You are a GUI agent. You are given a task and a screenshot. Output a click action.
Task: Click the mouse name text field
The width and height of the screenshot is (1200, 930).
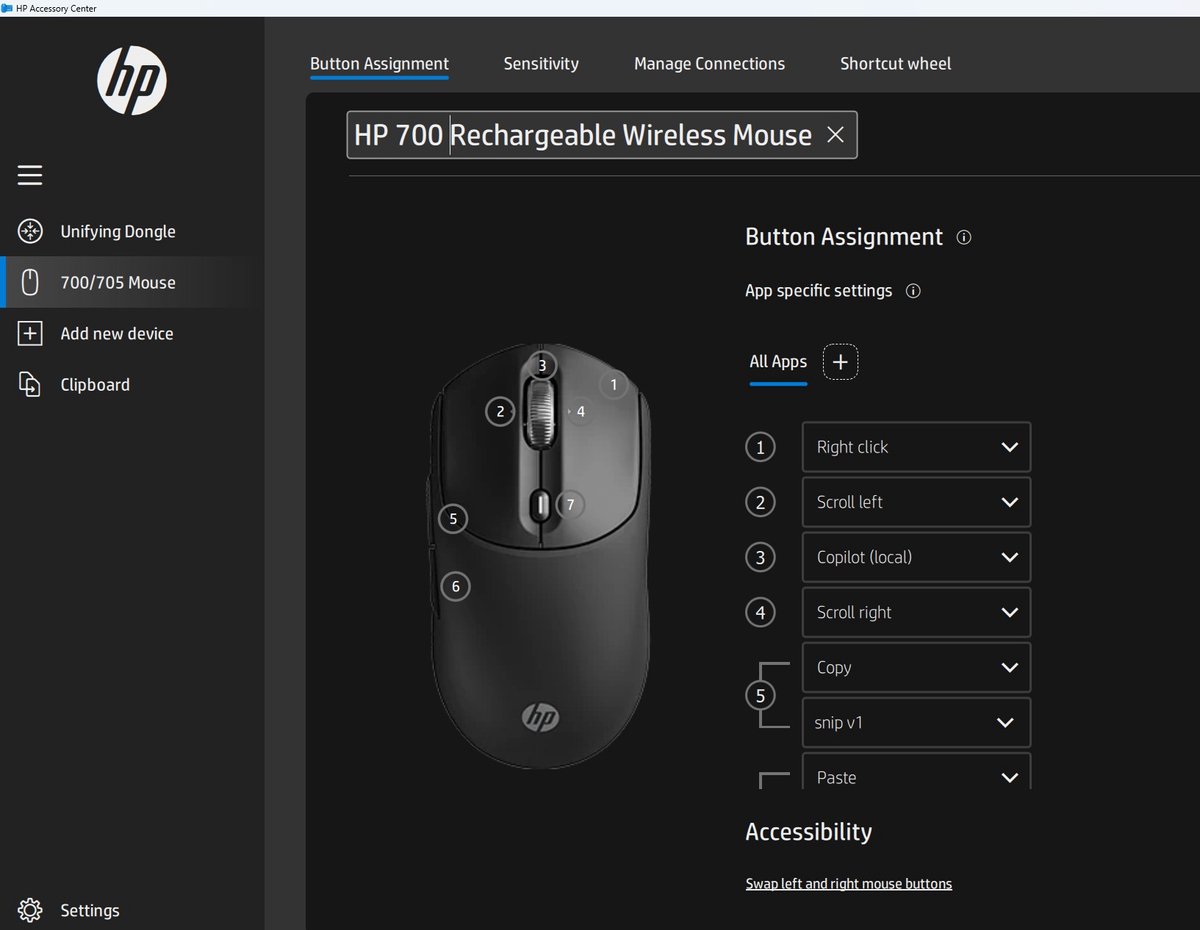pos(600,135)
